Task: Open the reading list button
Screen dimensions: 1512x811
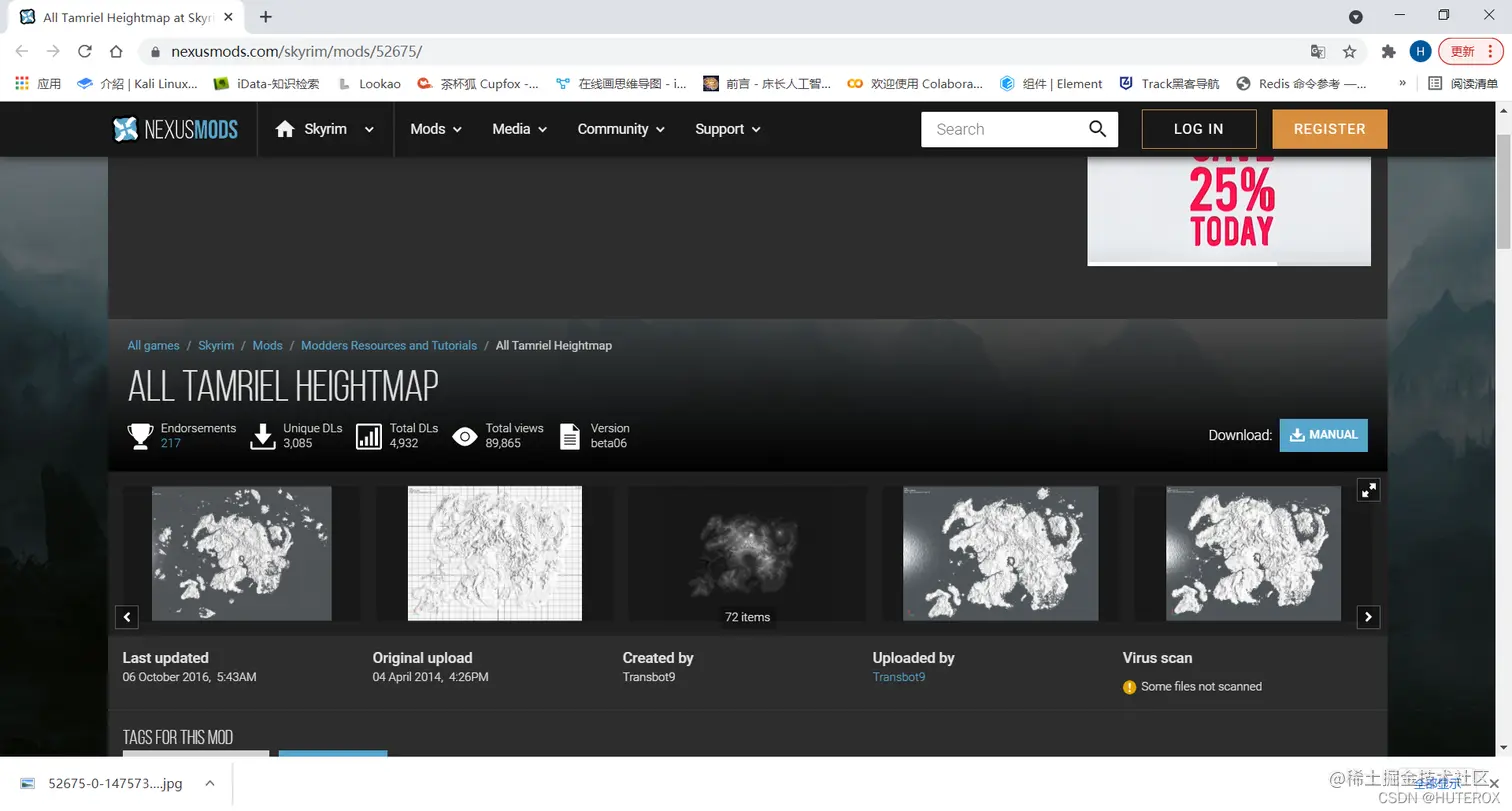Action: pyautogui.click(x=1463, y=84)
